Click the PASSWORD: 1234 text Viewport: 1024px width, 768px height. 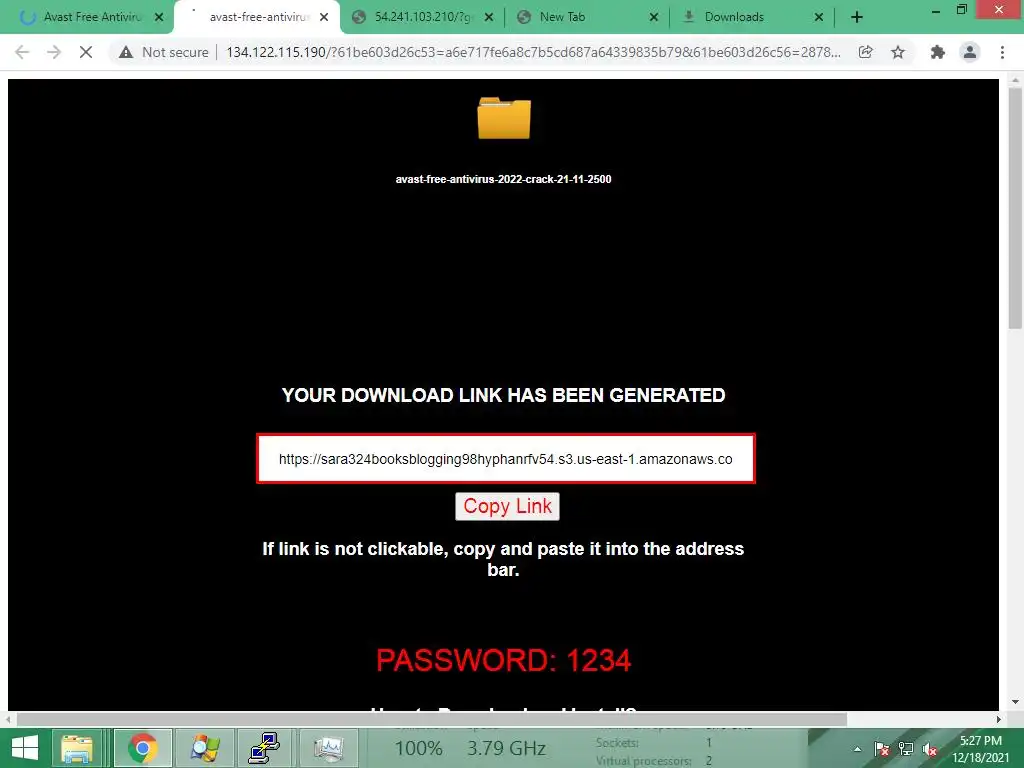(x=504, y=660)
